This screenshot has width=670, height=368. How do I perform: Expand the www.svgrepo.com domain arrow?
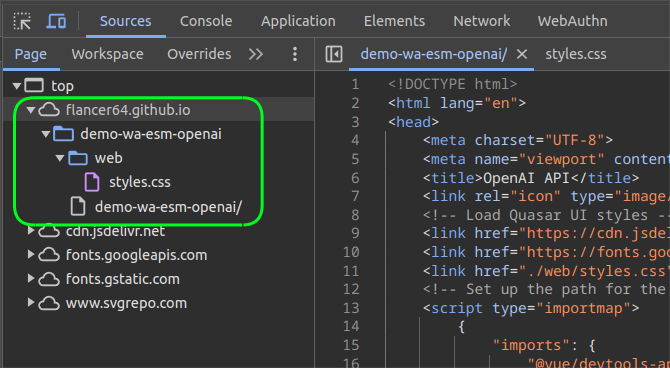31,303
